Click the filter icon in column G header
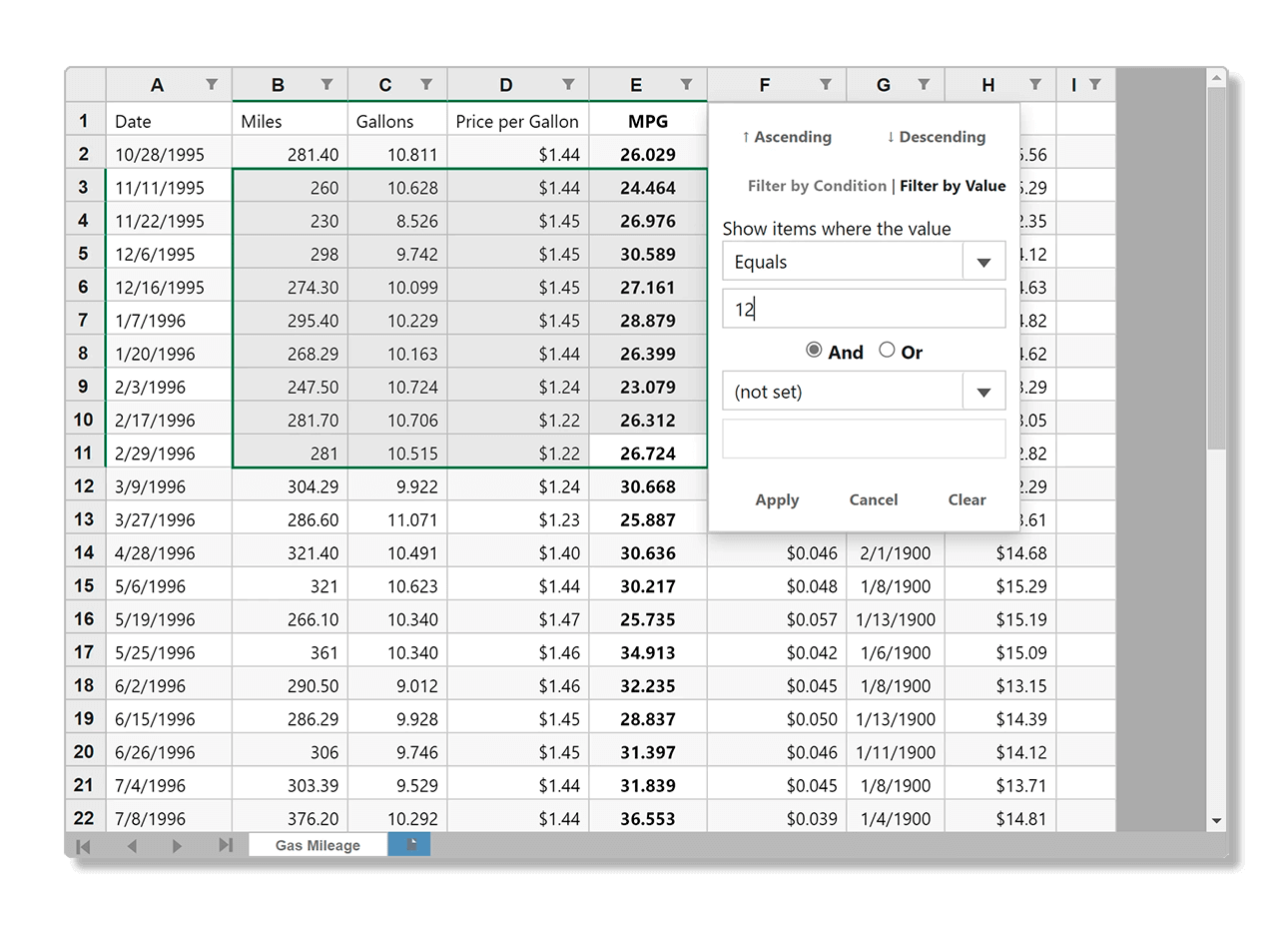1288x933 pixels. point(924,85)
